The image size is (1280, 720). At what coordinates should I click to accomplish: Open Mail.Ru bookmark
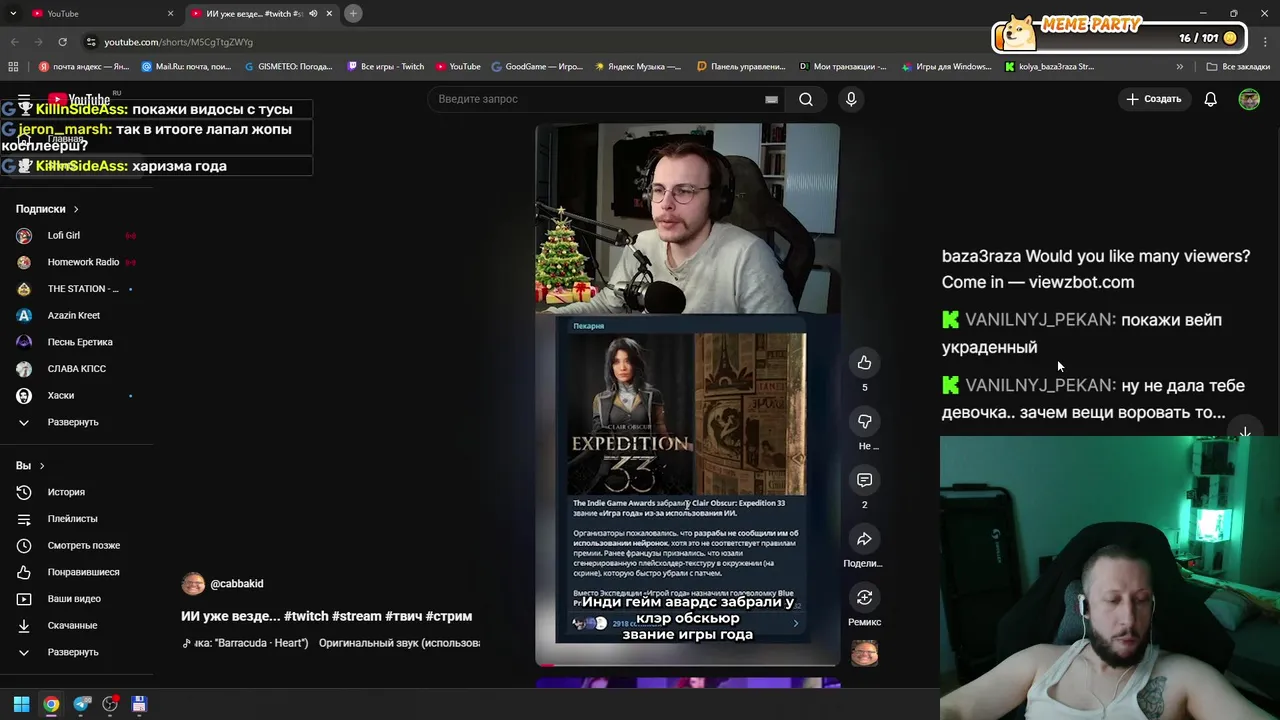[x=186, y=67]
